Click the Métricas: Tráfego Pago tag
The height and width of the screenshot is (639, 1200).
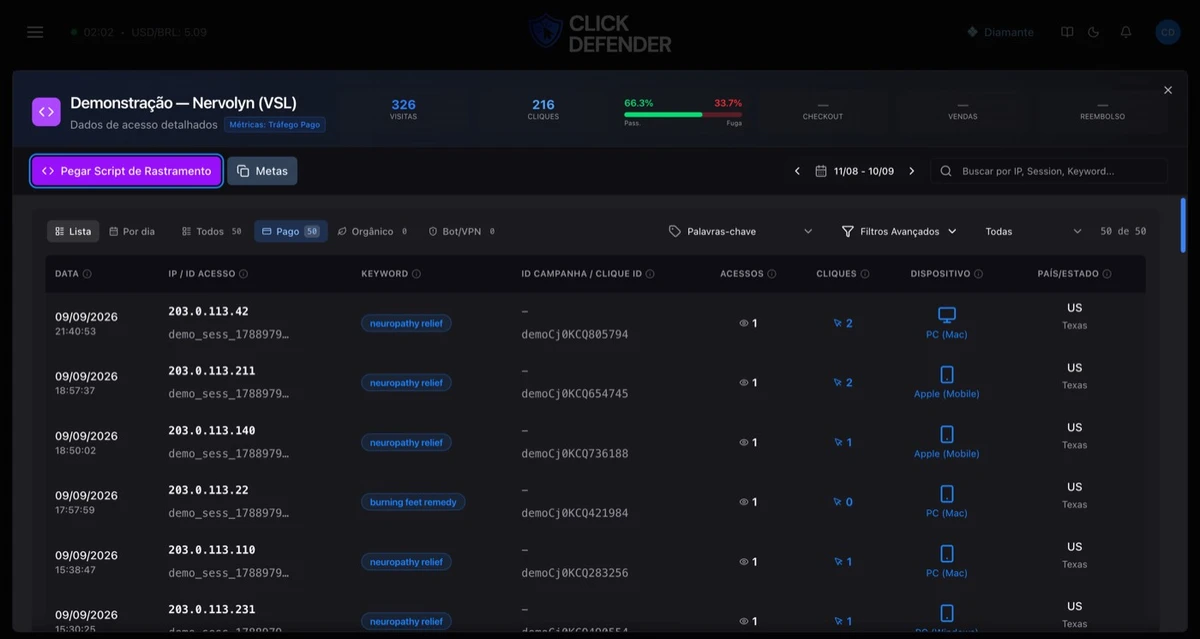coord(275,125)
